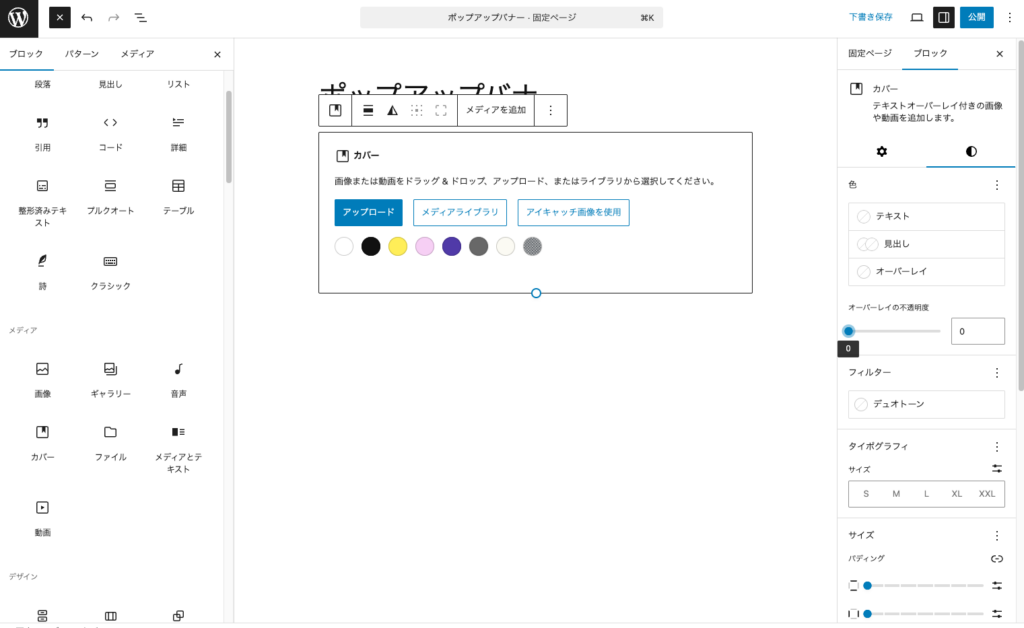Image resolution: width=1024 pixels, height=628 pixels.
Task: Open the editor options menu at top right
Action: point(1010,16)
